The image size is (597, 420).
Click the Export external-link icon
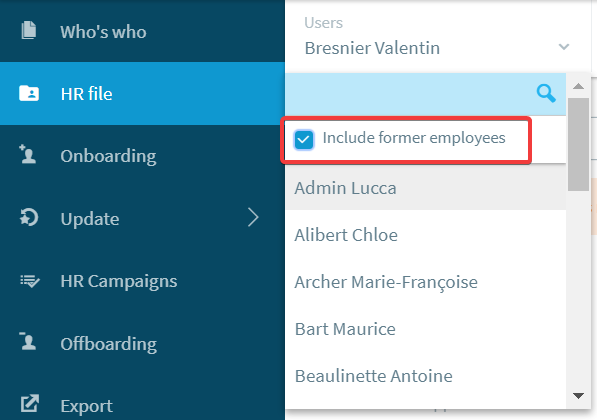click(x=30, y=404)
